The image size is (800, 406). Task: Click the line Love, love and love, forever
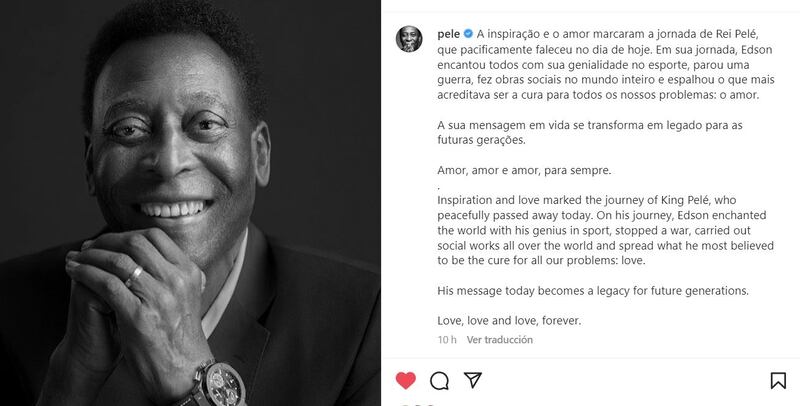[x=509, y=321]
